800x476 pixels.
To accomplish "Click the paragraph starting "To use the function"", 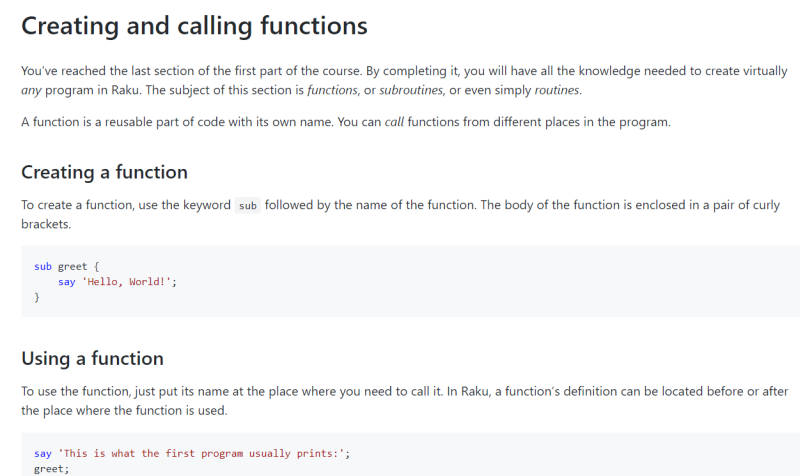I will click(405, 401).
